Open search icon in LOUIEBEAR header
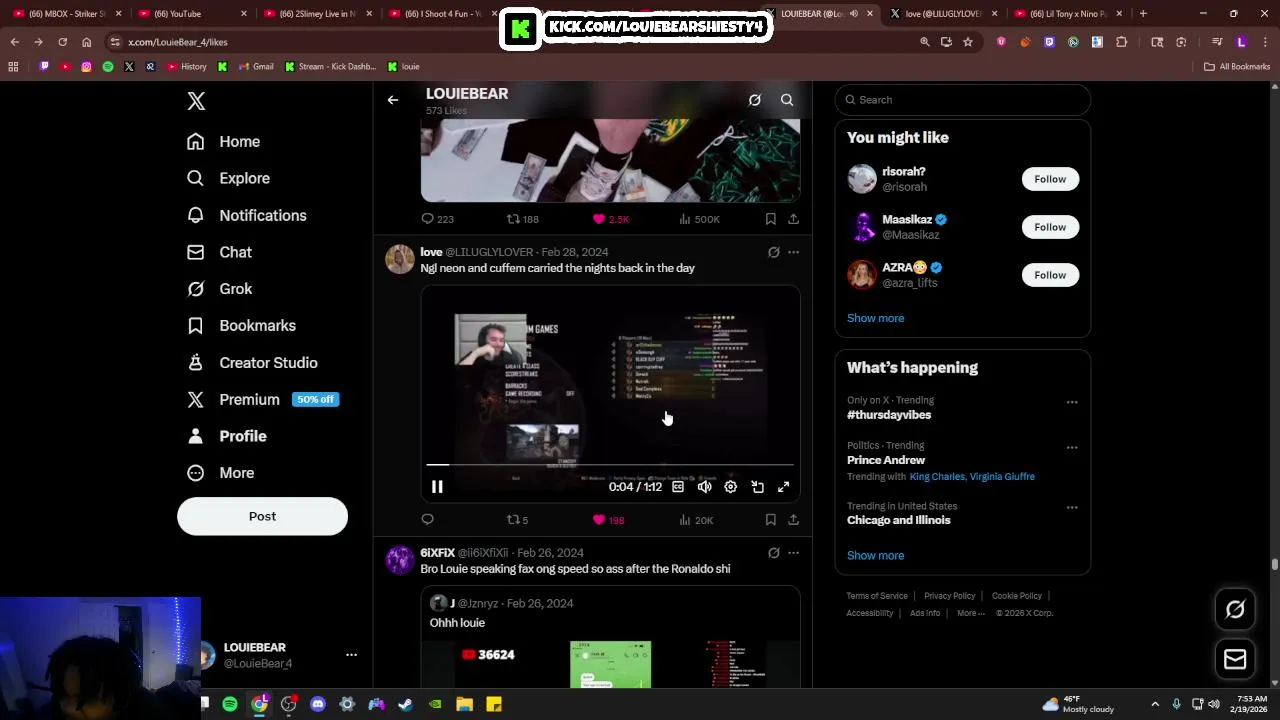1280x720 pixels. pyautogui.click(x=787, y=100)
